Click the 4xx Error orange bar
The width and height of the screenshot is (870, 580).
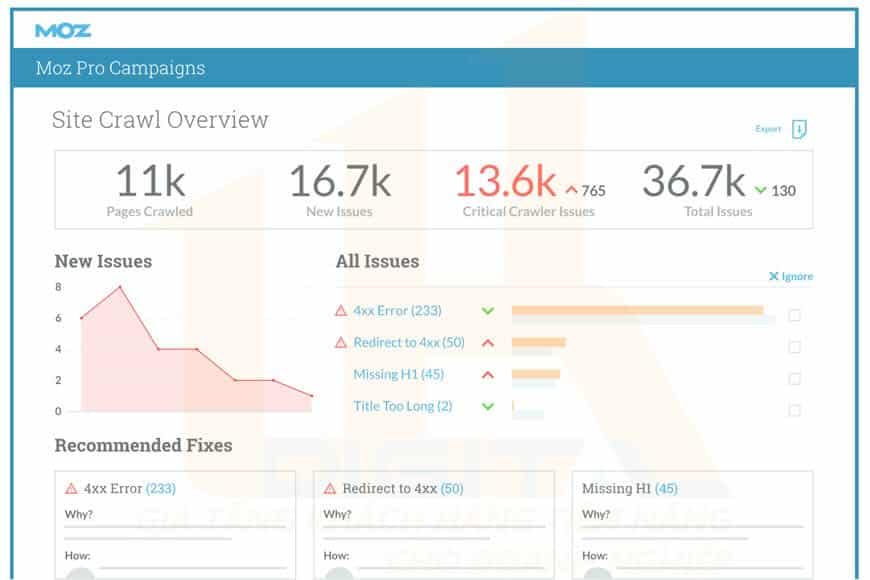638,310
